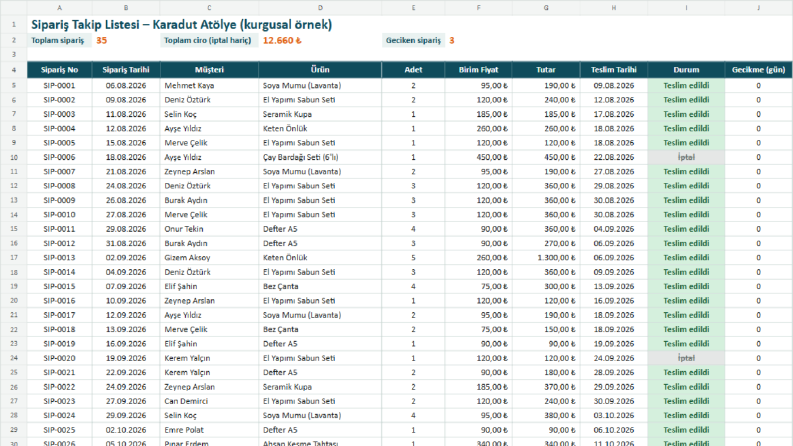Click delivery date 04.09.2026

click(613, 229)
